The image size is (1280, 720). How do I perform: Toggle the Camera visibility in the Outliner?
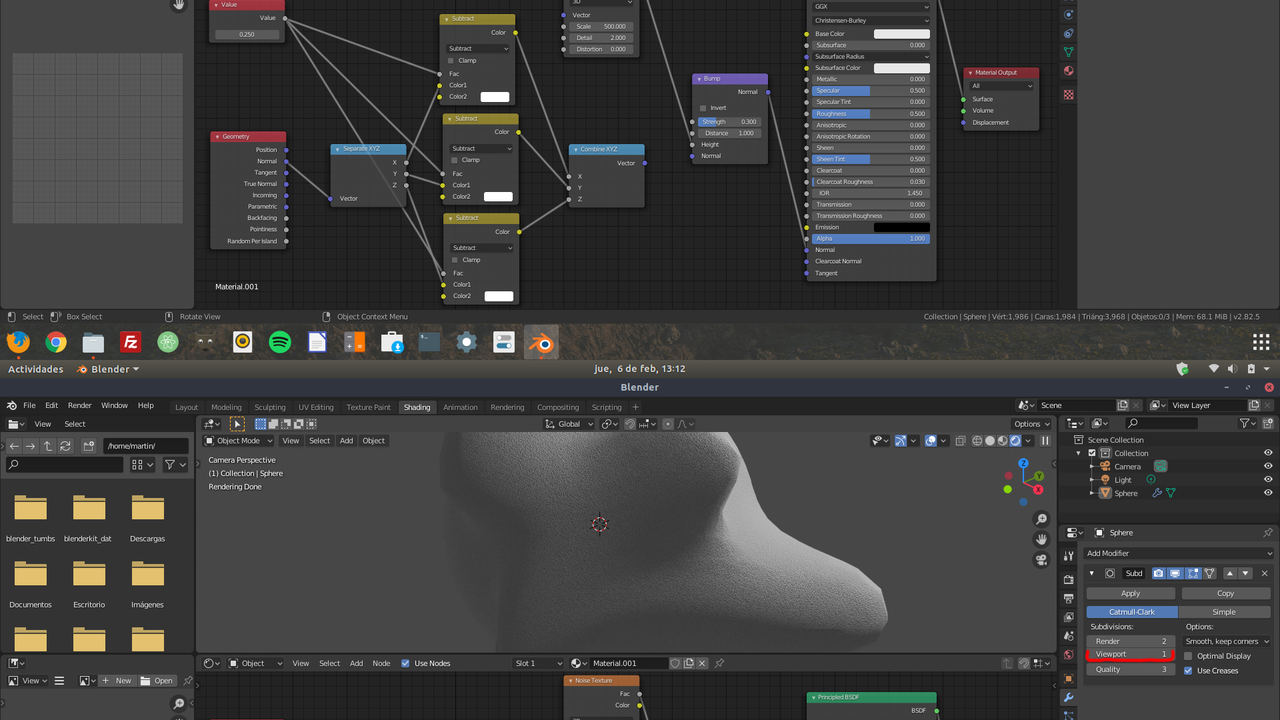(x=1268, y=466)
